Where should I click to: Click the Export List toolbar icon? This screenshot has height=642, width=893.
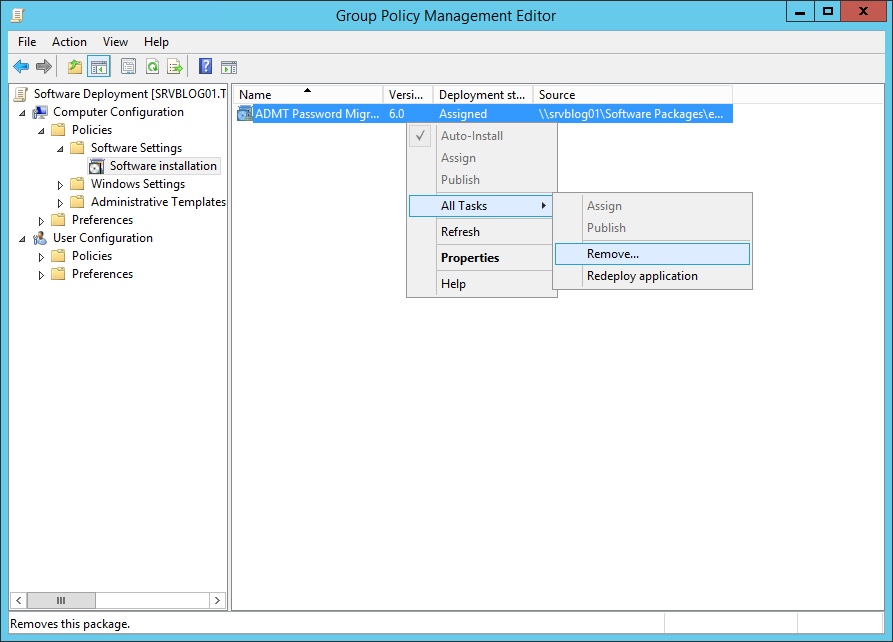[175, 66]
